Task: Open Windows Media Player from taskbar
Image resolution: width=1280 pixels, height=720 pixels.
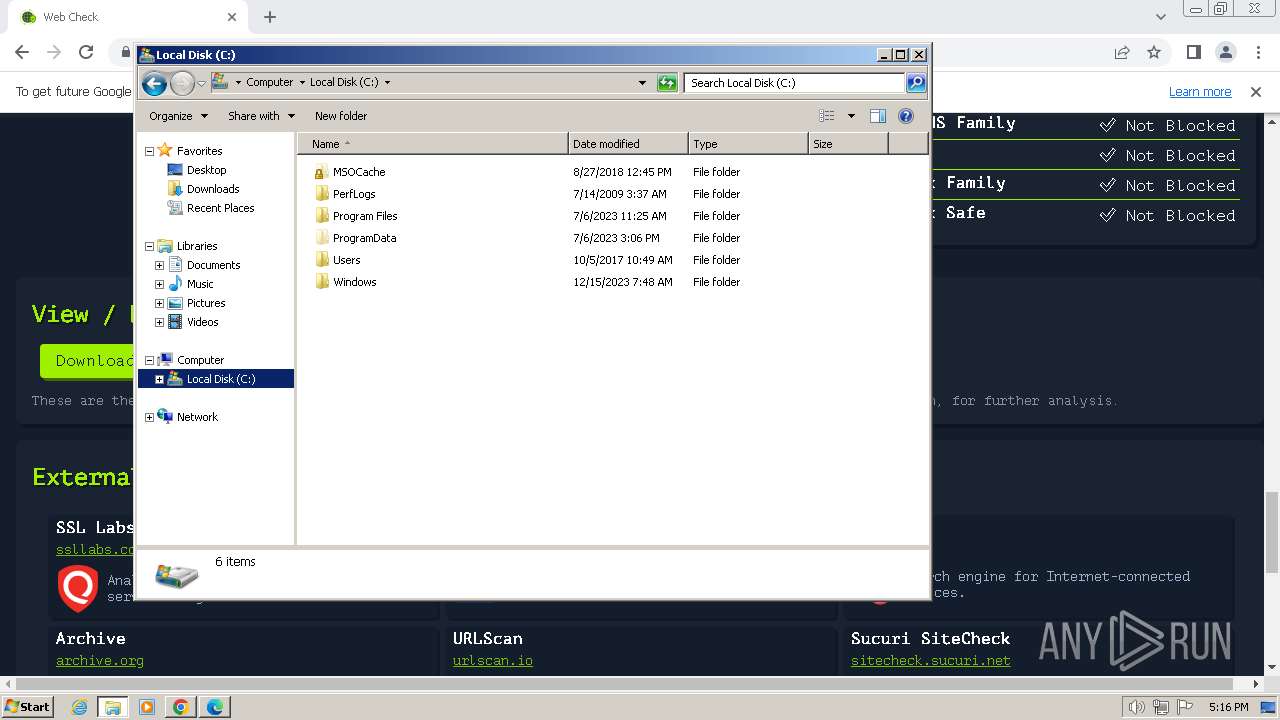Action: (x=147, y=707)
